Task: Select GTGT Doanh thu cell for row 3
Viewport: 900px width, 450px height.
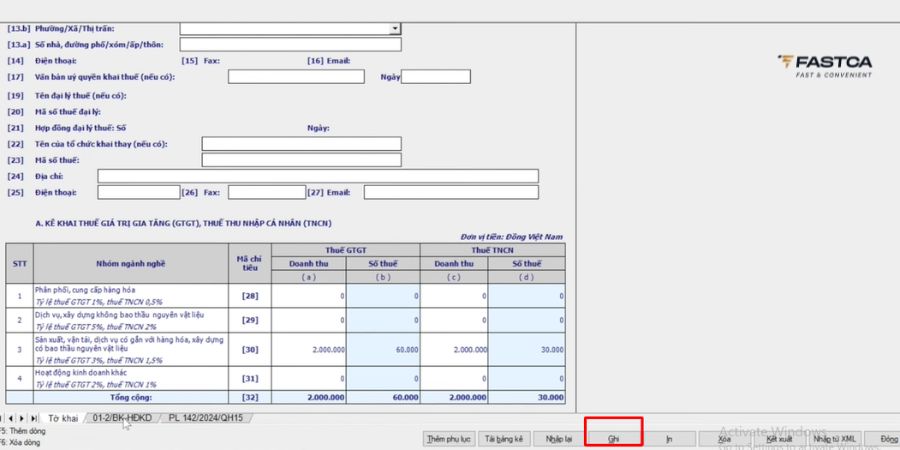Action: [x=309, y=350]
